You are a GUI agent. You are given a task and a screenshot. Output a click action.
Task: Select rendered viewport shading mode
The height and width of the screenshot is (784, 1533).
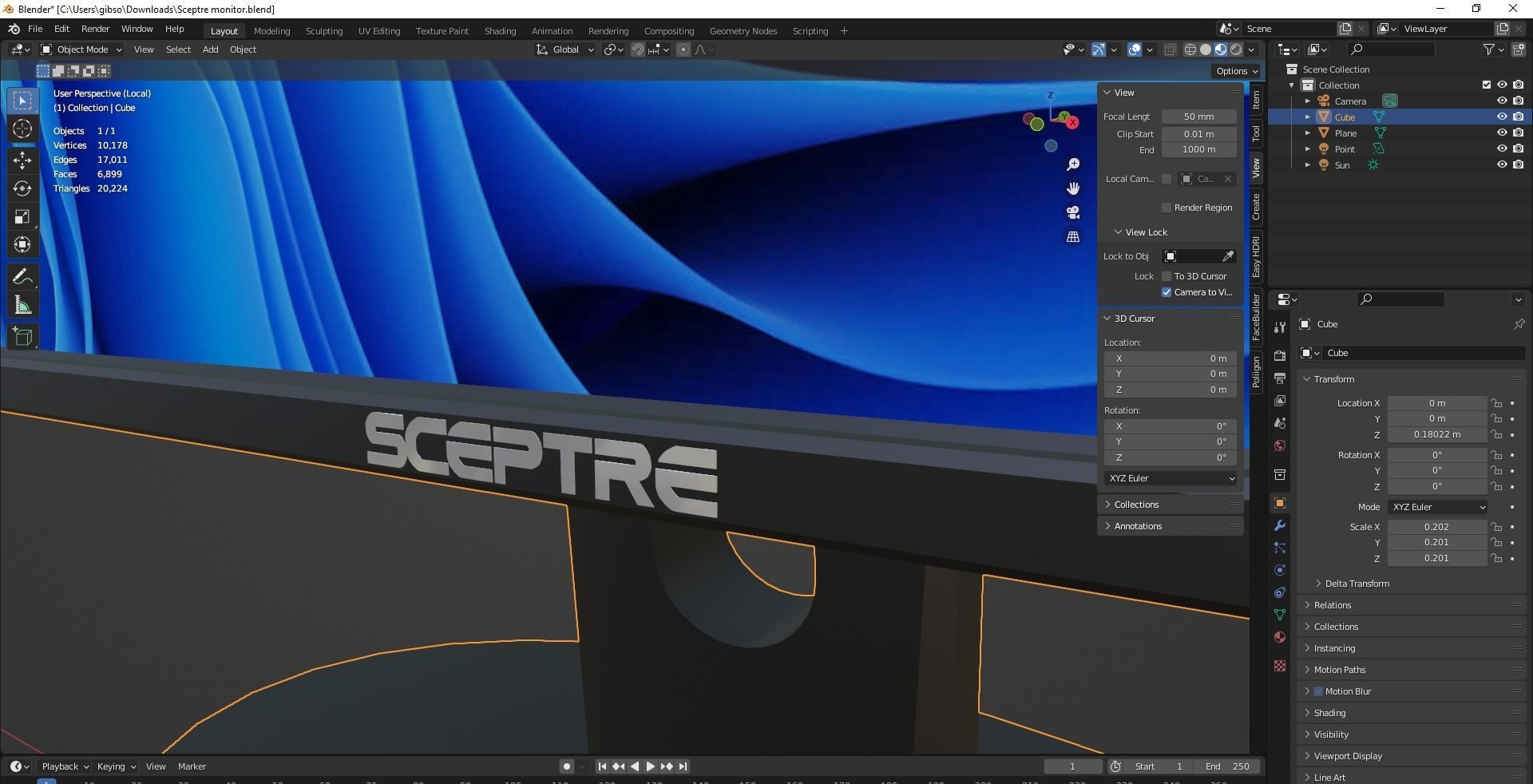(x=1236, y=49)
